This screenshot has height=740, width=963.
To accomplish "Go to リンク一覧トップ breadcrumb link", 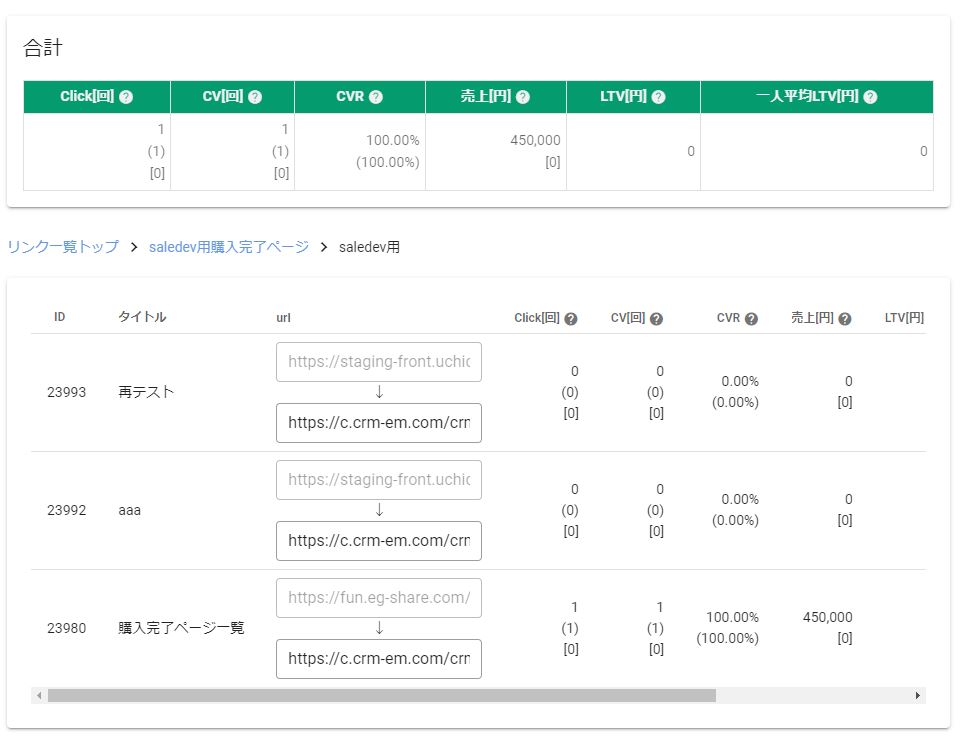I will 63,247.
